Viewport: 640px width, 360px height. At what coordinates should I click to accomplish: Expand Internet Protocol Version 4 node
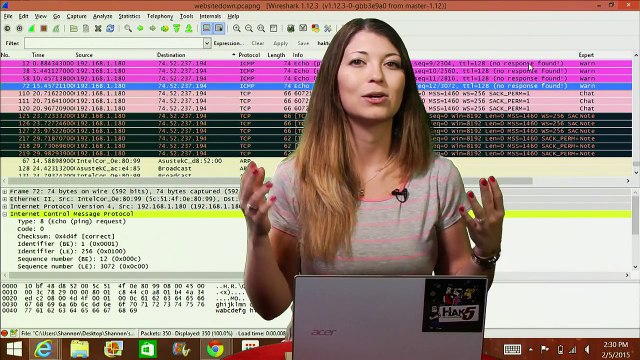pos(4,206)
